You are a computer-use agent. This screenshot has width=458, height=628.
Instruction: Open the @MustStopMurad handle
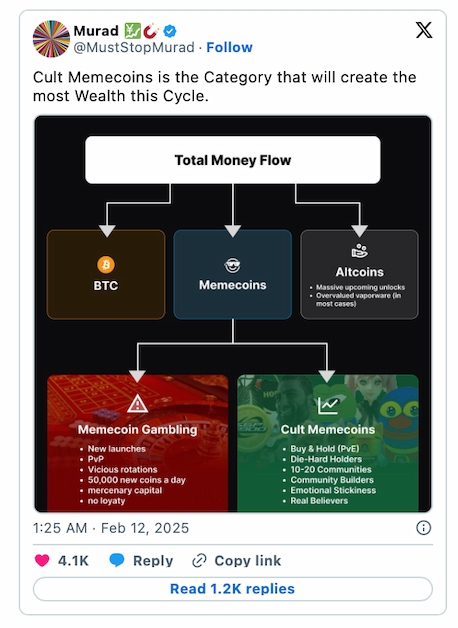(x=134, y=47)
